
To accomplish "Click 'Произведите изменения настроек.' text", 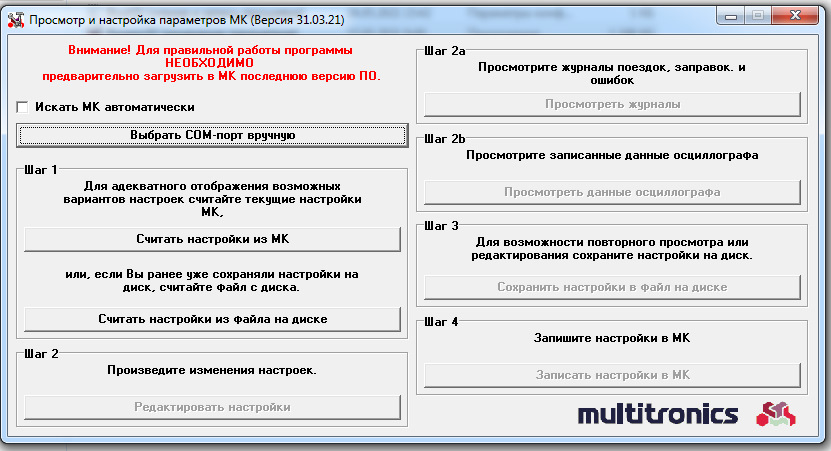I will click(x=212, y=370).
